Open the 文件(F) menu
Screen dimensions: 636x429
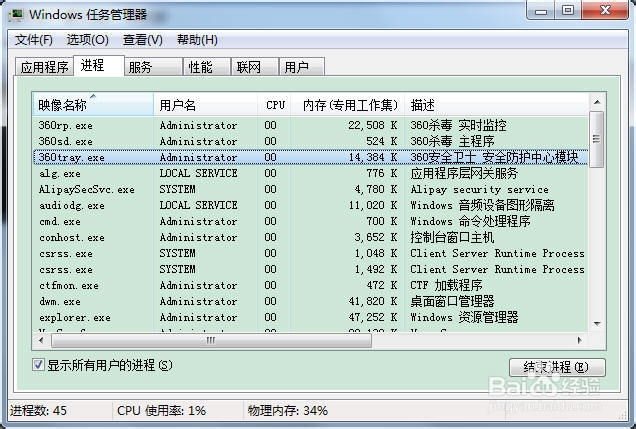pos(34,40)
